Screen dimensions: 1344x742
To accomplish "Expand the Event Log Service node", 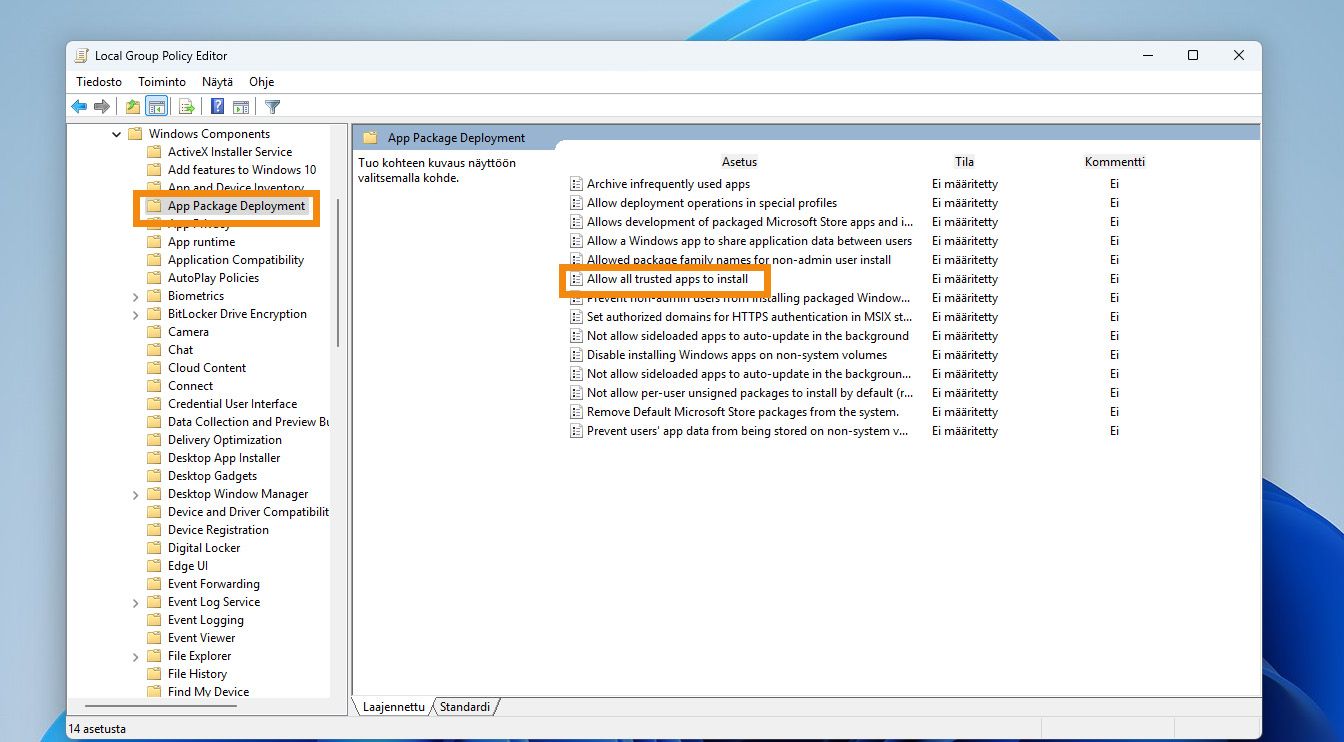I will point(135,602).
